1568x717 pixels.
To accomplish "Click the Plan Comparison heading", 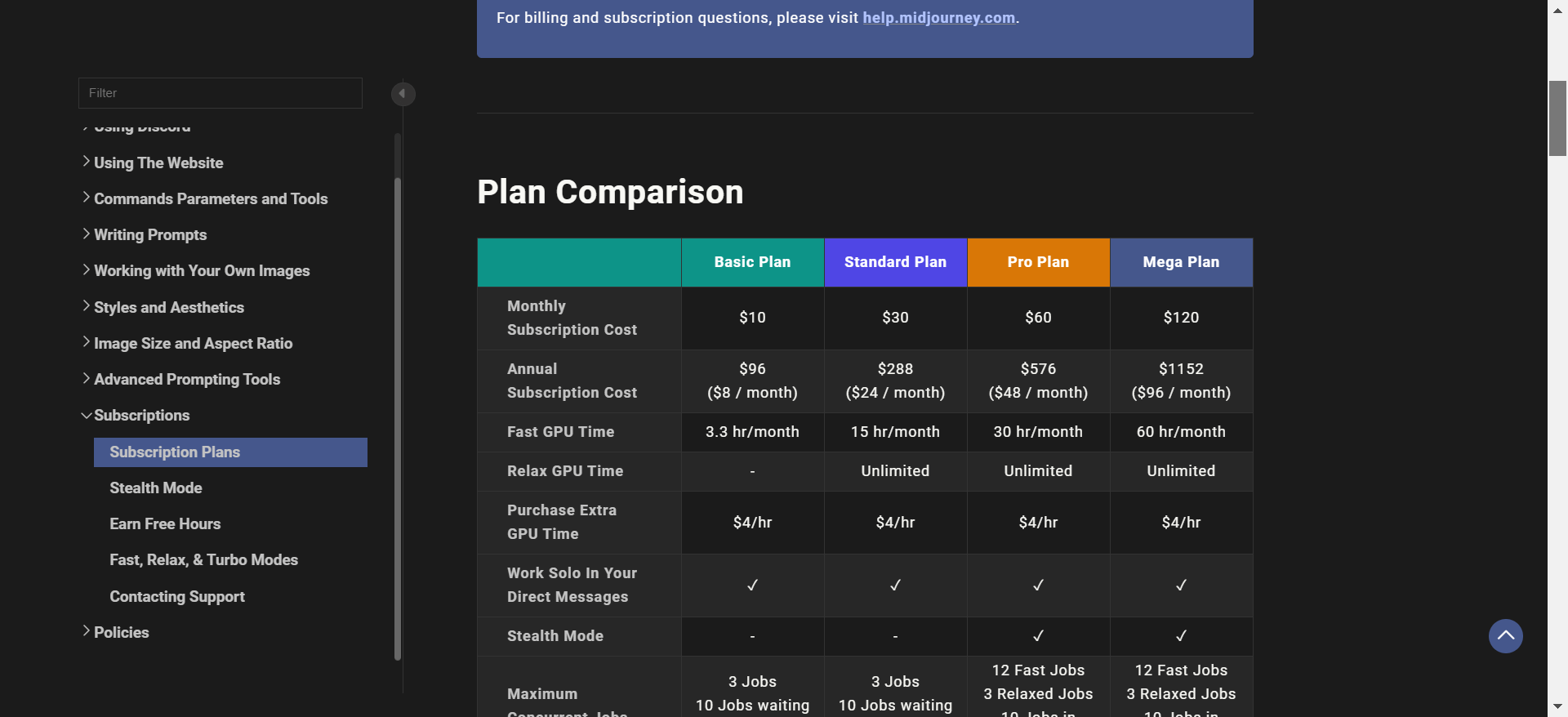I will pyautogui.click(x=610, y=193).
